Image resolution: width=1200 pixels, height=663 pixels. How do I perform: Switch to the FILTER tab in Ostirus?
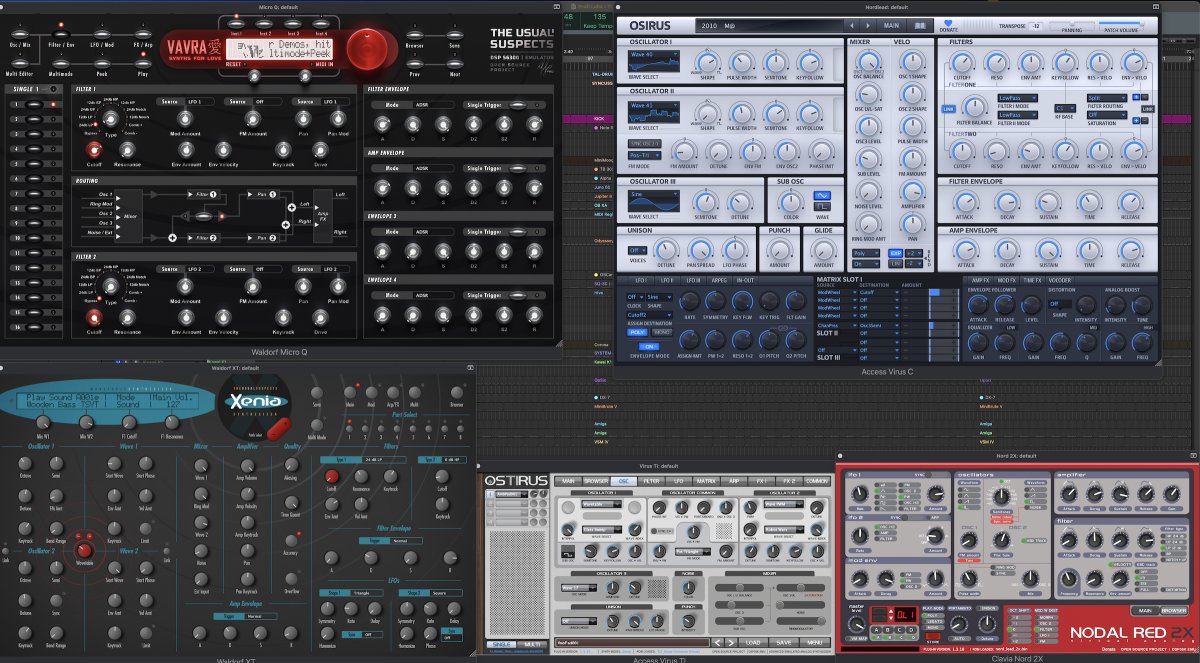(x=651, y=481)
